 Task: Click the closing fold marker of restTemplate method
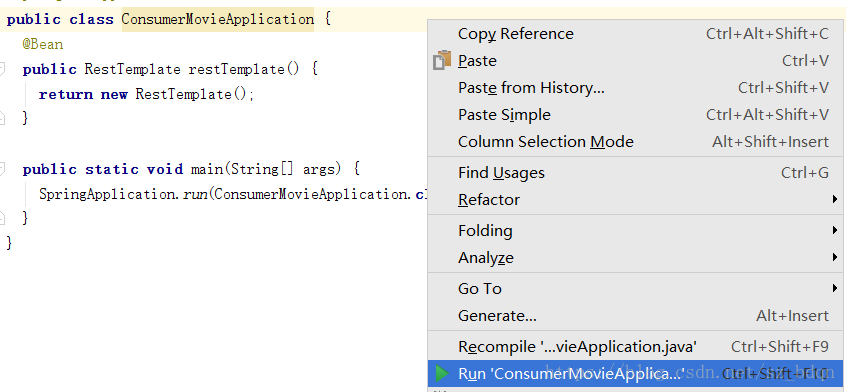coord(2,118)
